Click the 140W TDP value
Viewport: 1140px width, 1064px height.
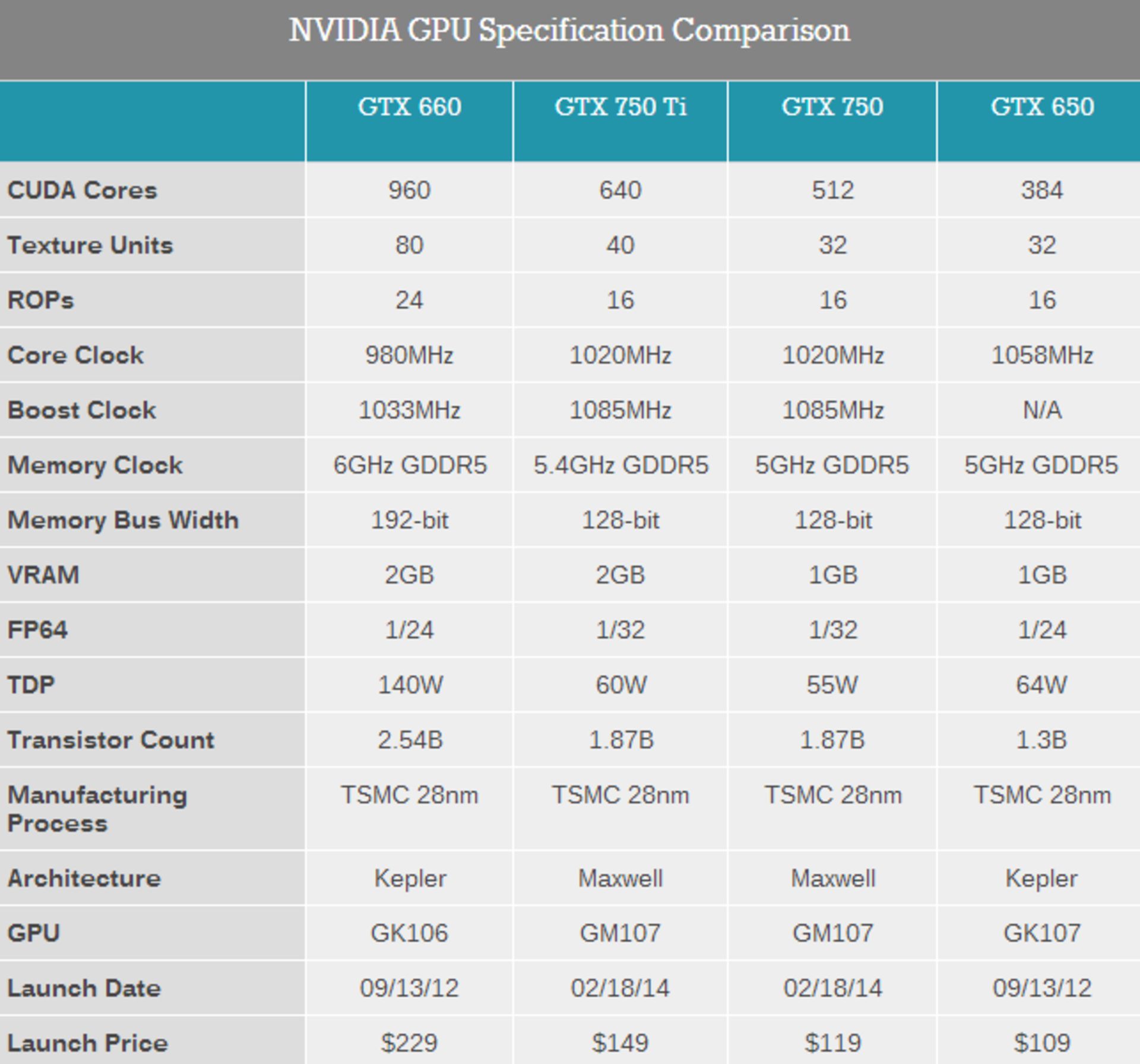tap(410, 685)
